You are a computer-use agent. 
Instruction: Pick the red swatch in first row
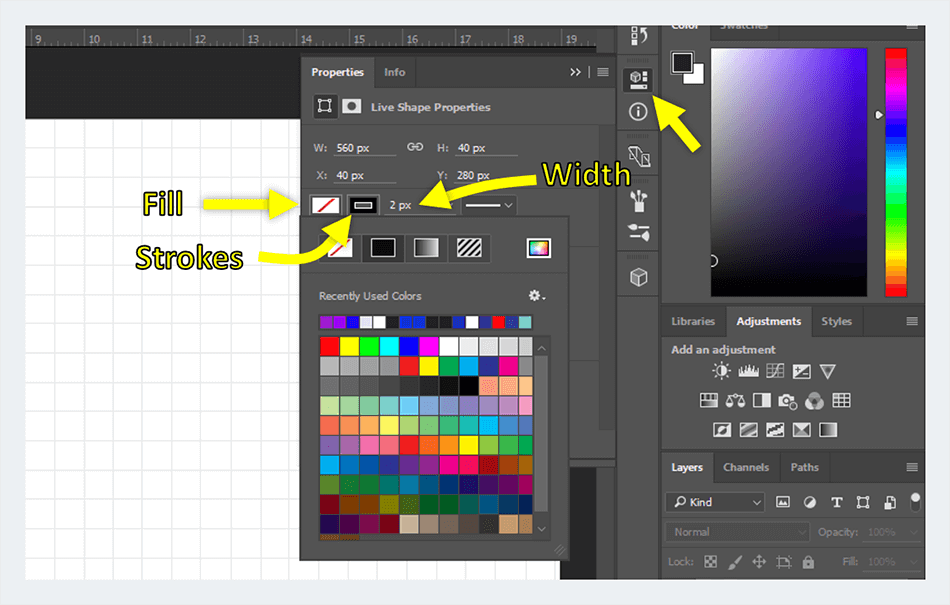point(330,346)
